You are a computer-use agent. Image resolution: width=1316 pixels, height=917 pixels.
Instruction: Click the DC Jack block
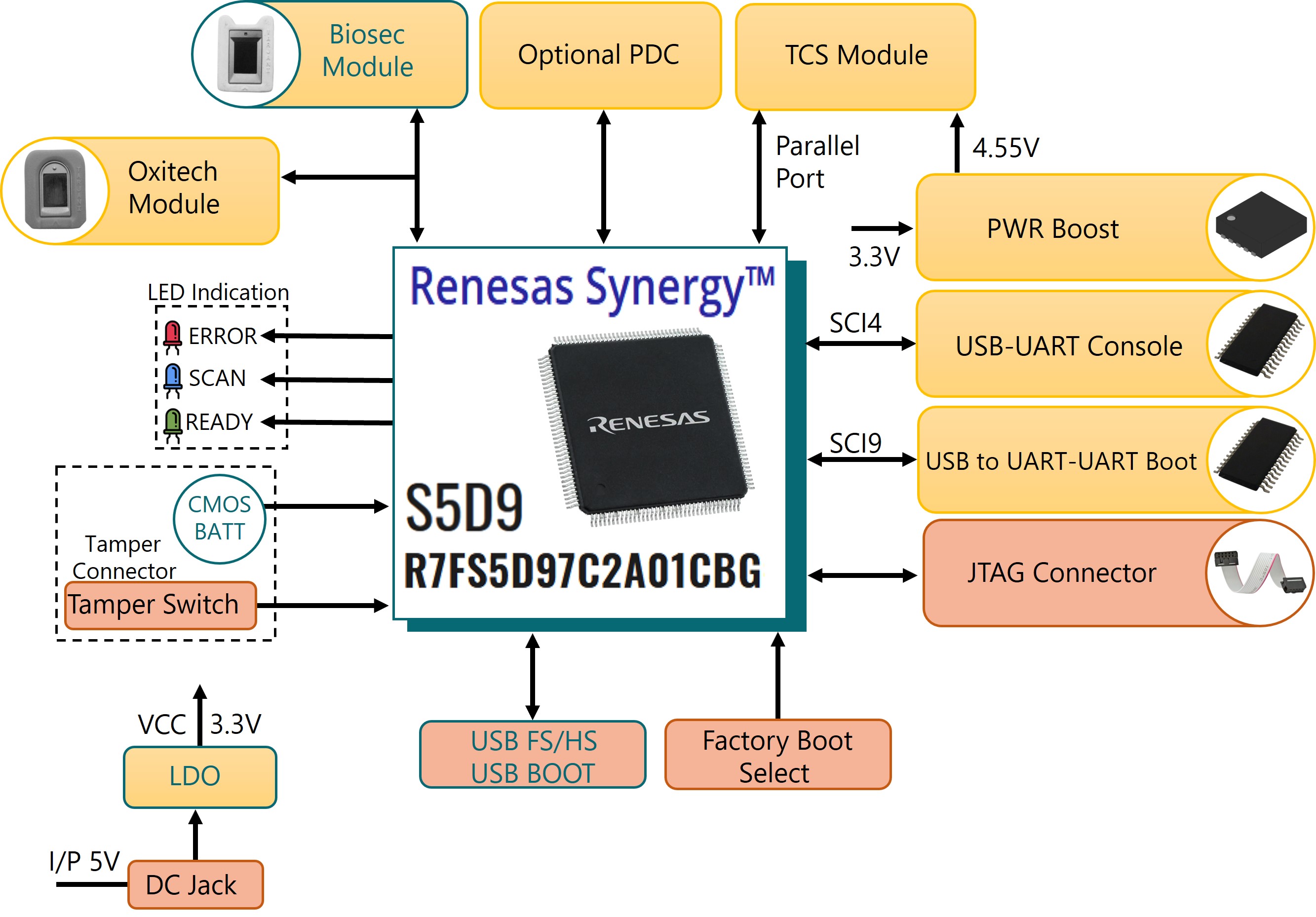point(195,884)
